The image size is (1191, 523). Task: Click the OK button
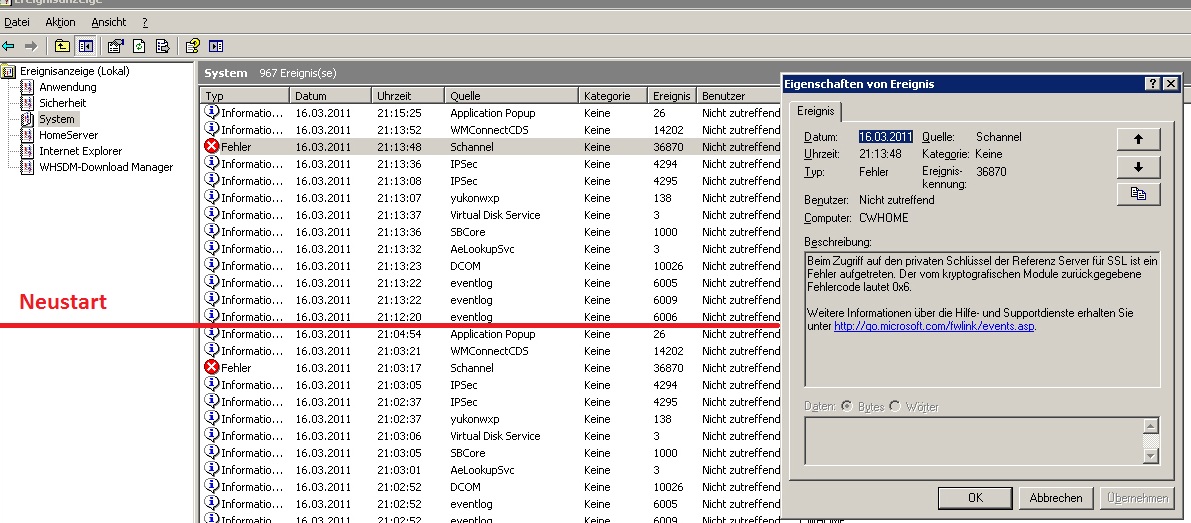pyautogui.click(x=975, y=498)
